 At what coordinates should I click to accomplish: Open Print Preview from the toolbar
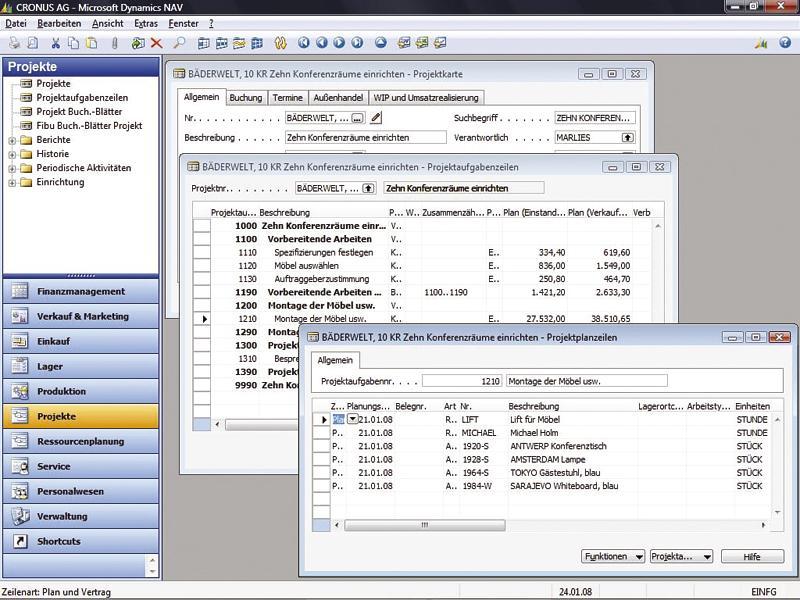pyautogui.click(x=33, y=43)
